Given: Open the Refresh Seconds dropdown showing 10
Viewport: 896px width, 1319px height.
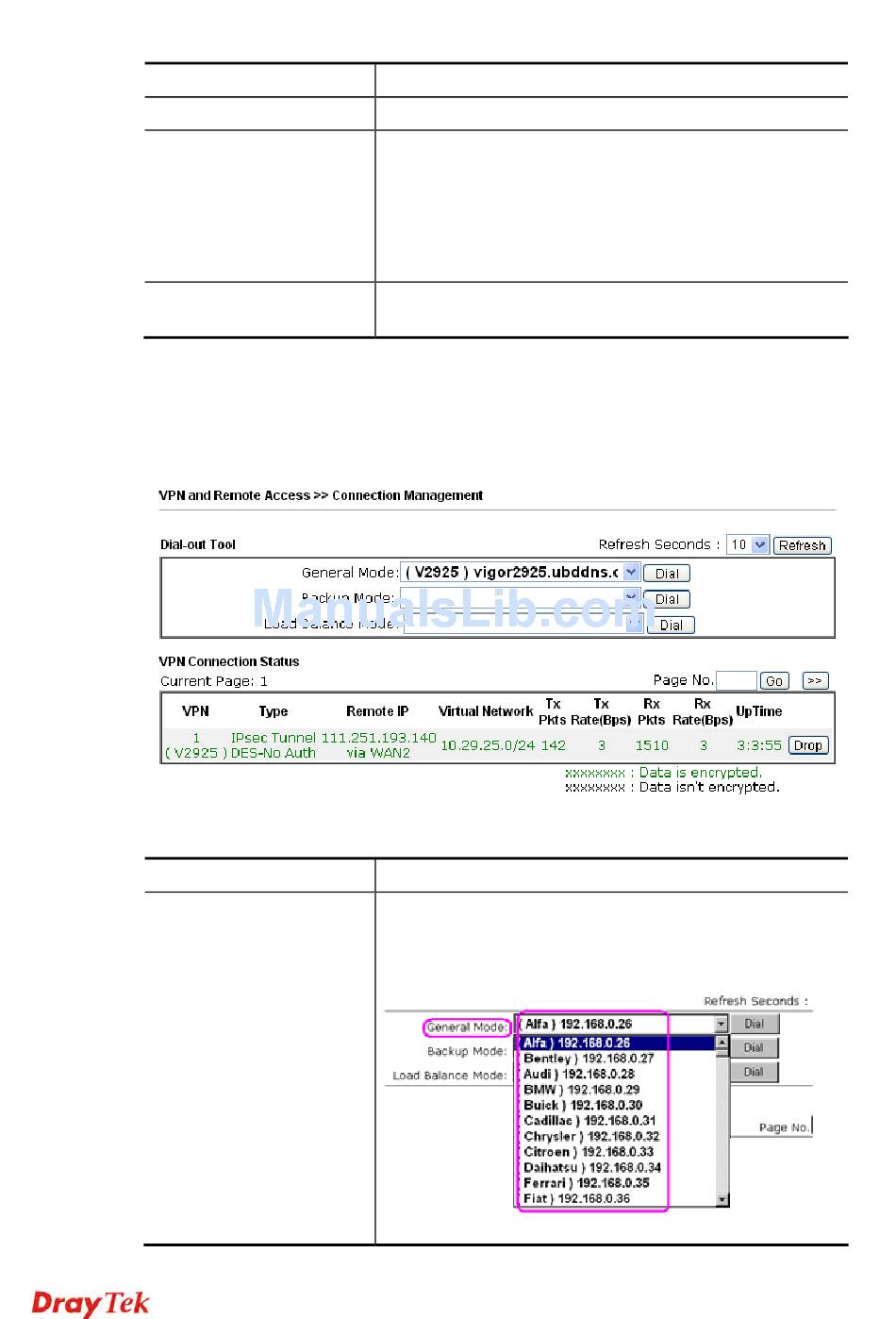Looking at the screenshot, I should click(x=748, y=545).
